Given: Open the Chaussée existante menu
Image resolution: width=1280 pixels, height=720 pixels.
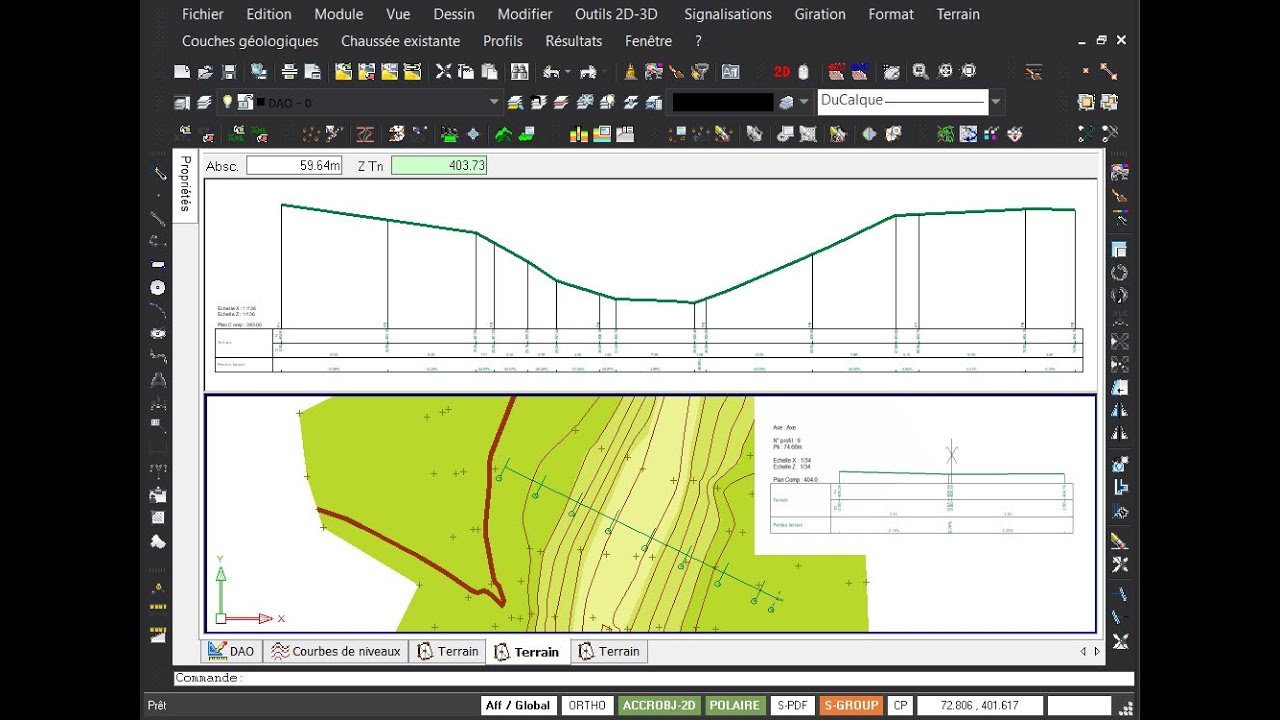Looking at the screenshot, I should [401, 41].
